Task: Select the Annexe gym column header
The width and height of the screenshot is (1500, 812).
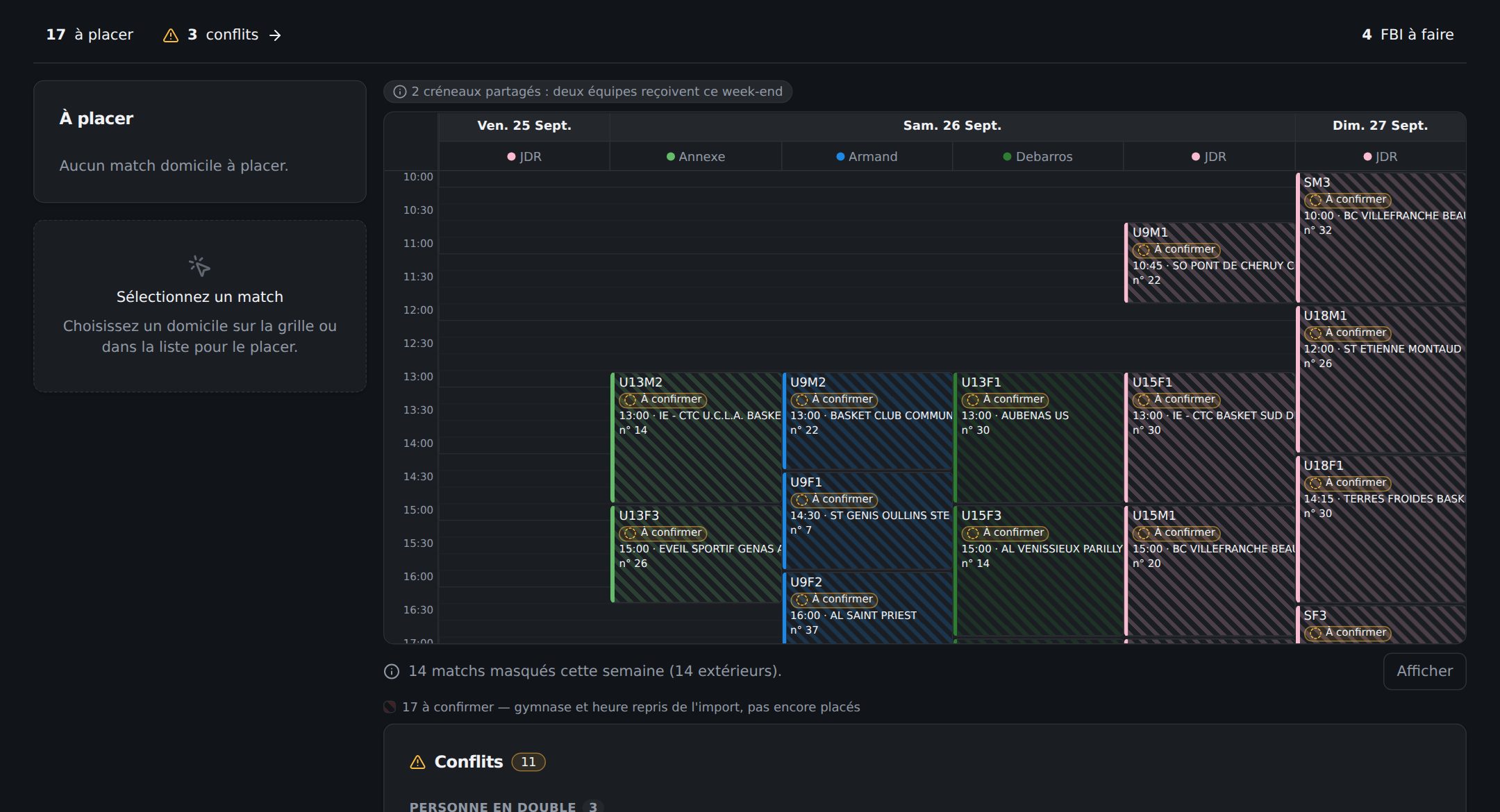Action: (x=696, y=157)
